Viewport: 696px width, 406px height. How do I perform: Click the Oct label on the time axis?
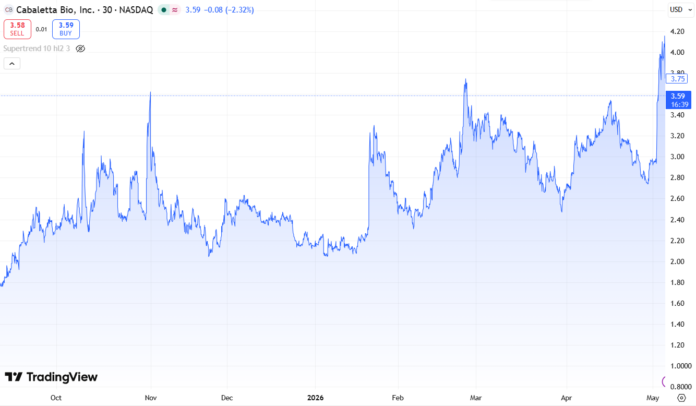pos(56,398)
